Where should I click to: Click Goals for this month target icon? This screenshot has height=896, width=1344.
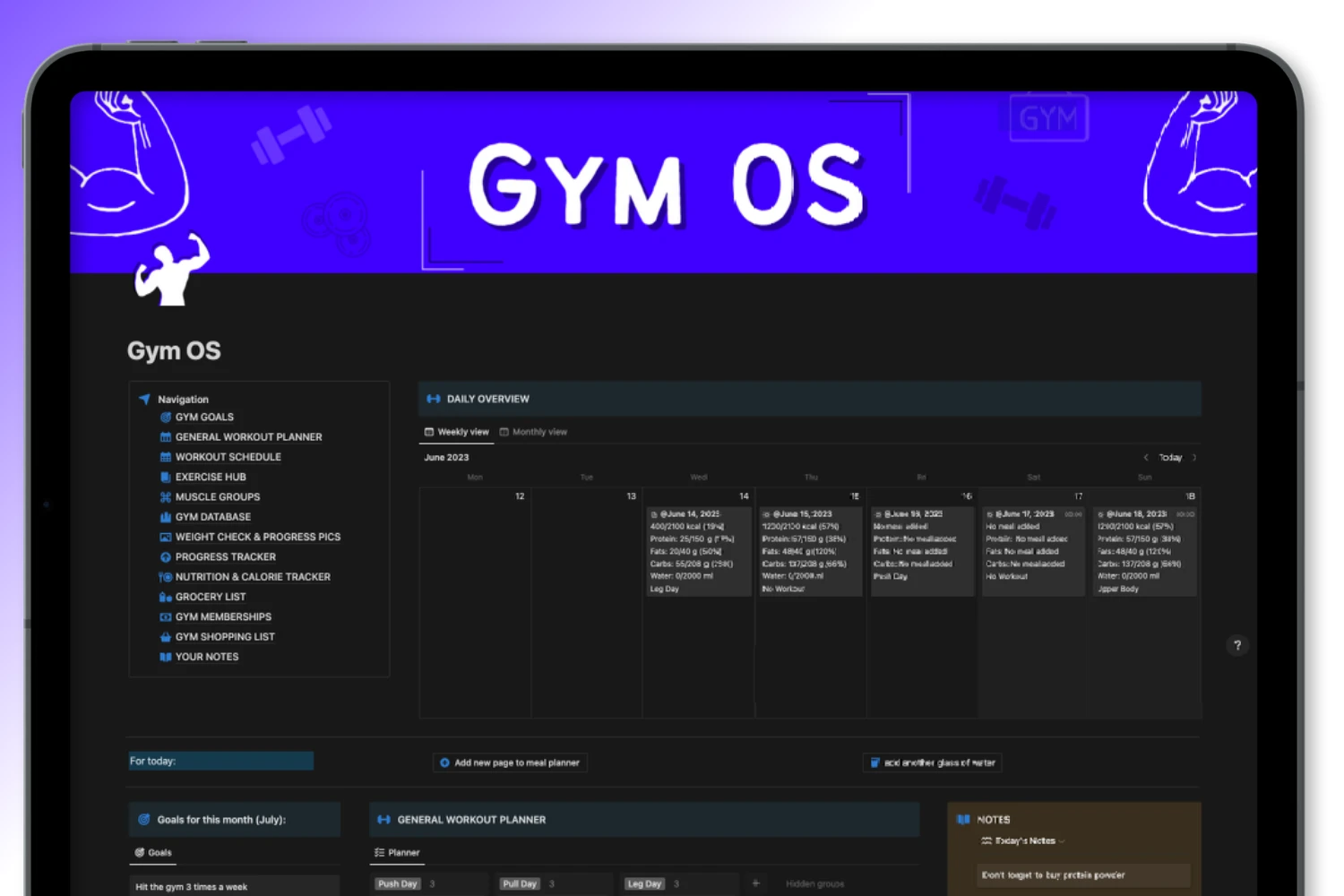144,820
